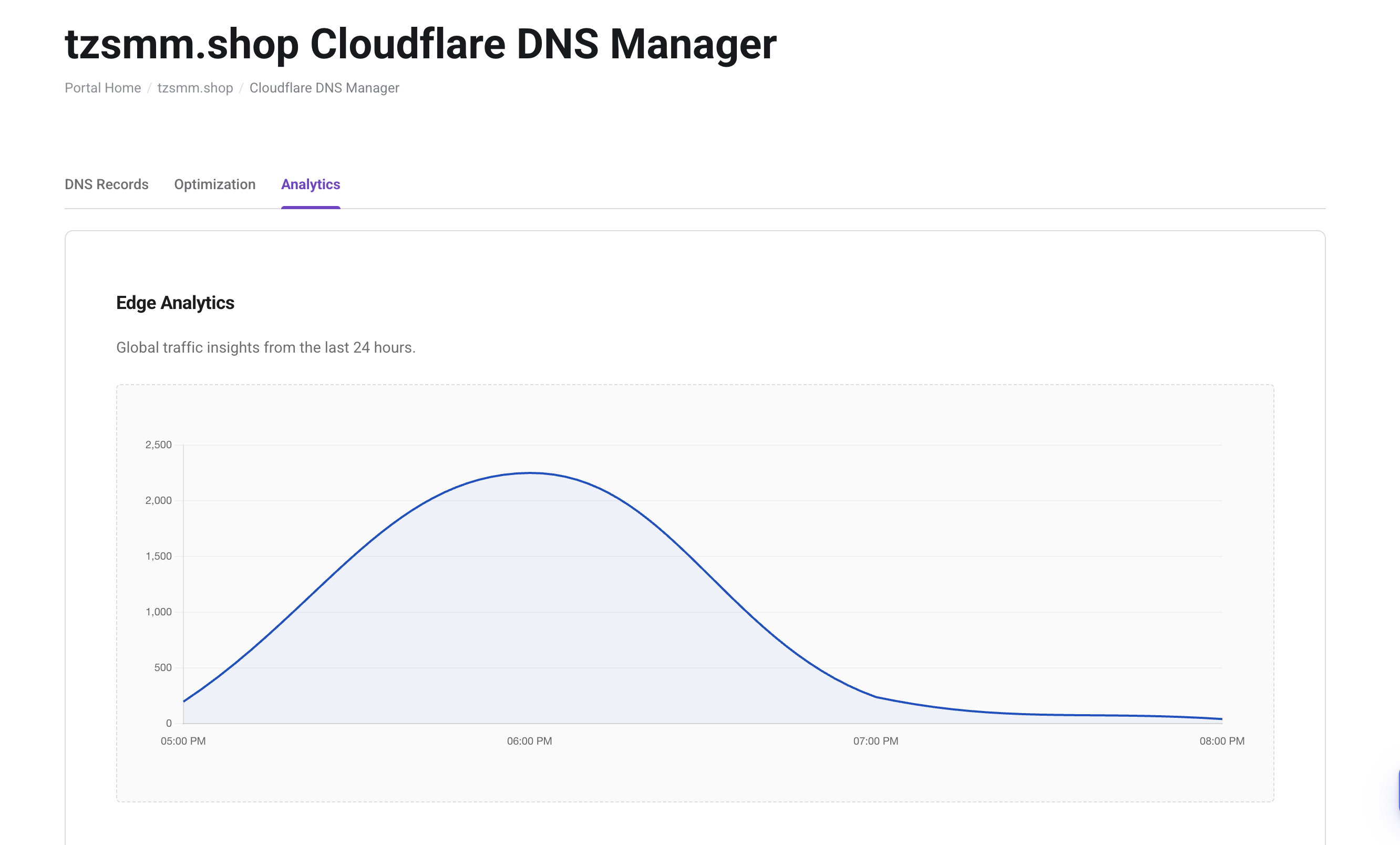Click the traffic curve's peak near 06:00 PM
Image resolution: width=1400 pixels, height=845 pixels.
(530, 473)
